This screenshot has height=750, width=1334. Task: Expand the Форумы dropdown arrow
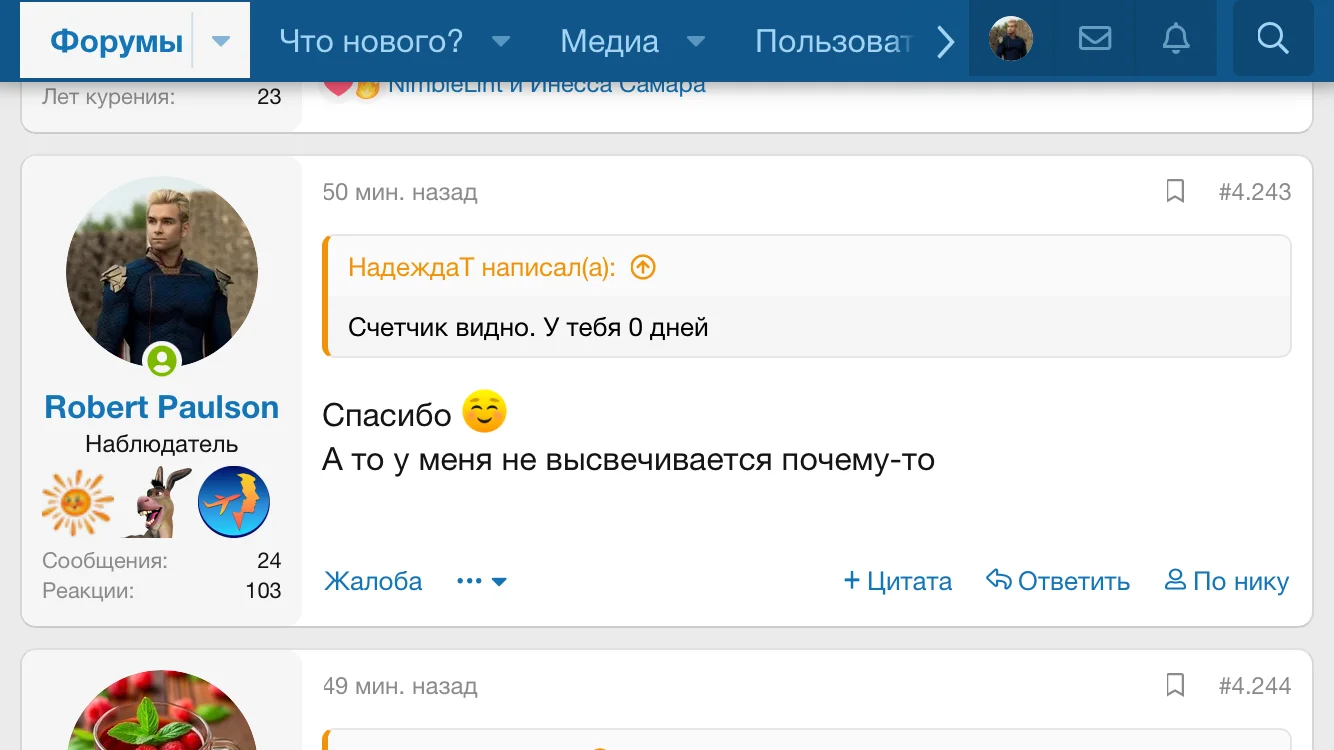pyautogui.click(x=222, y=41)
